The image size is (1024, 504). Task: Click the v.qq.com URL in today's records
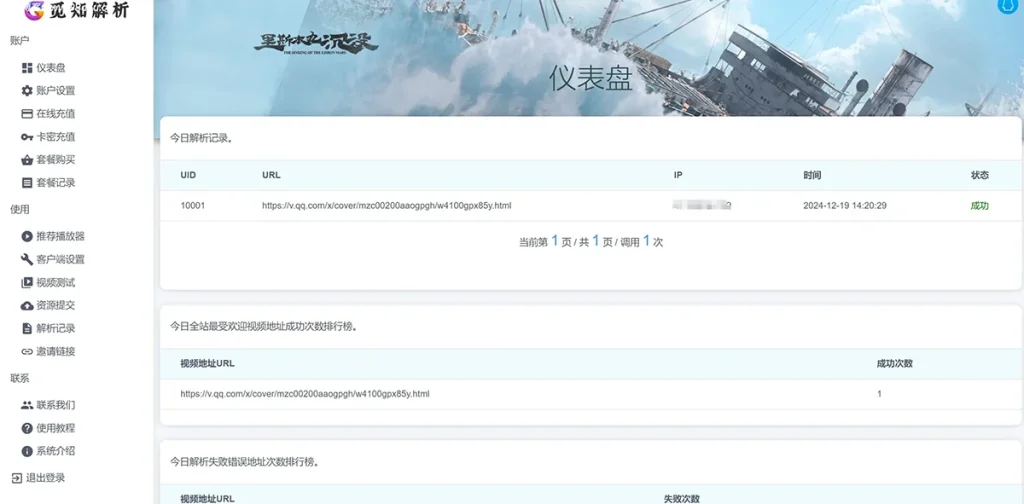coord(386,206)
